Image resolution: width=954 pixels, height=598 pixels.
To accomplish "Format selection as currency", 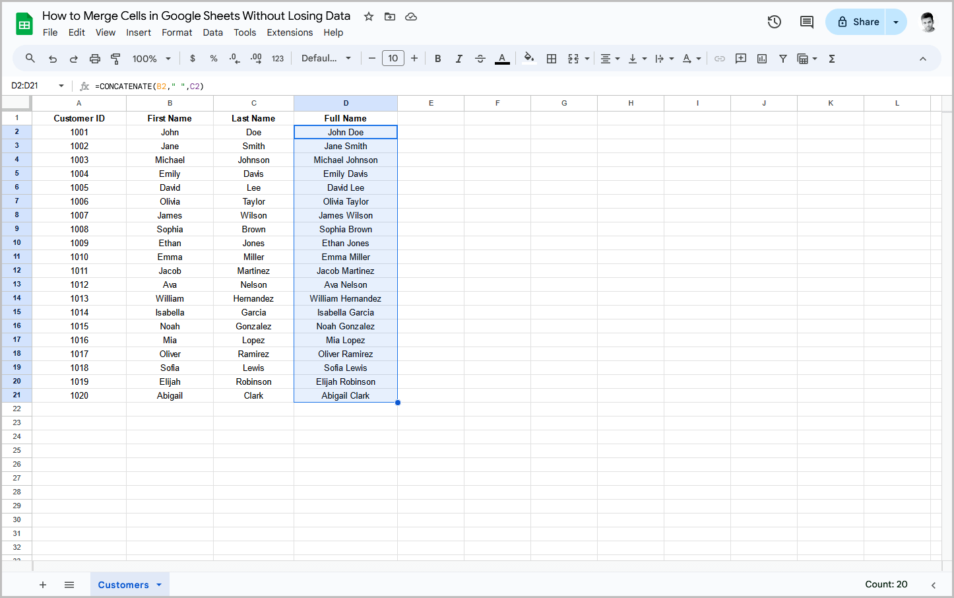I will 191,58.
